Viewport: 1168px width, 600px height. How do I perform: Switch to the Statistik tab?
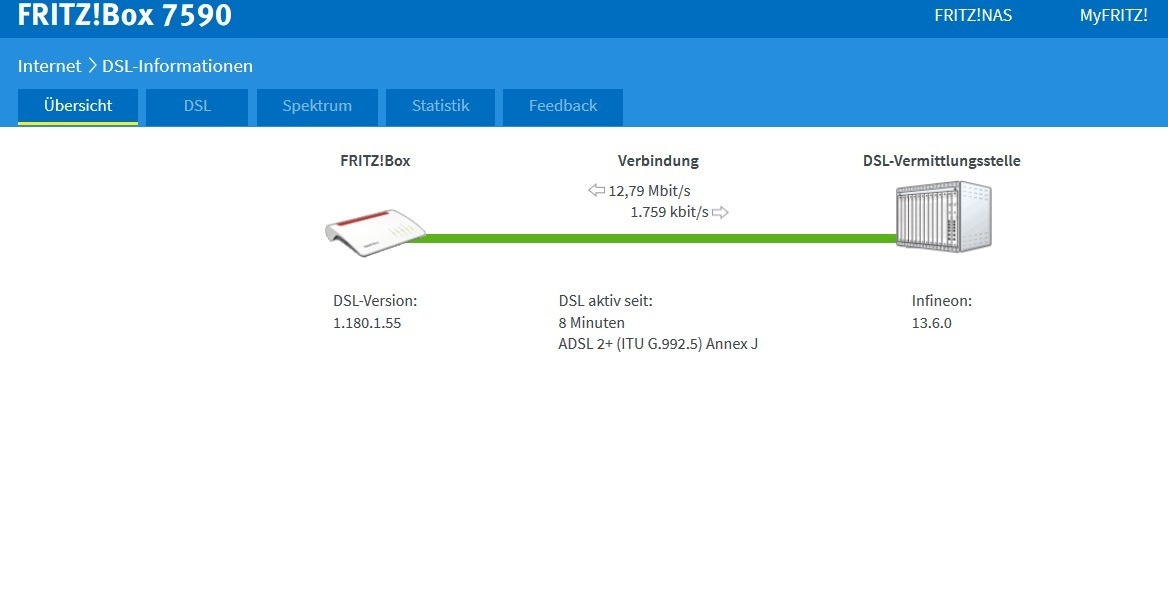pos(440,106)
